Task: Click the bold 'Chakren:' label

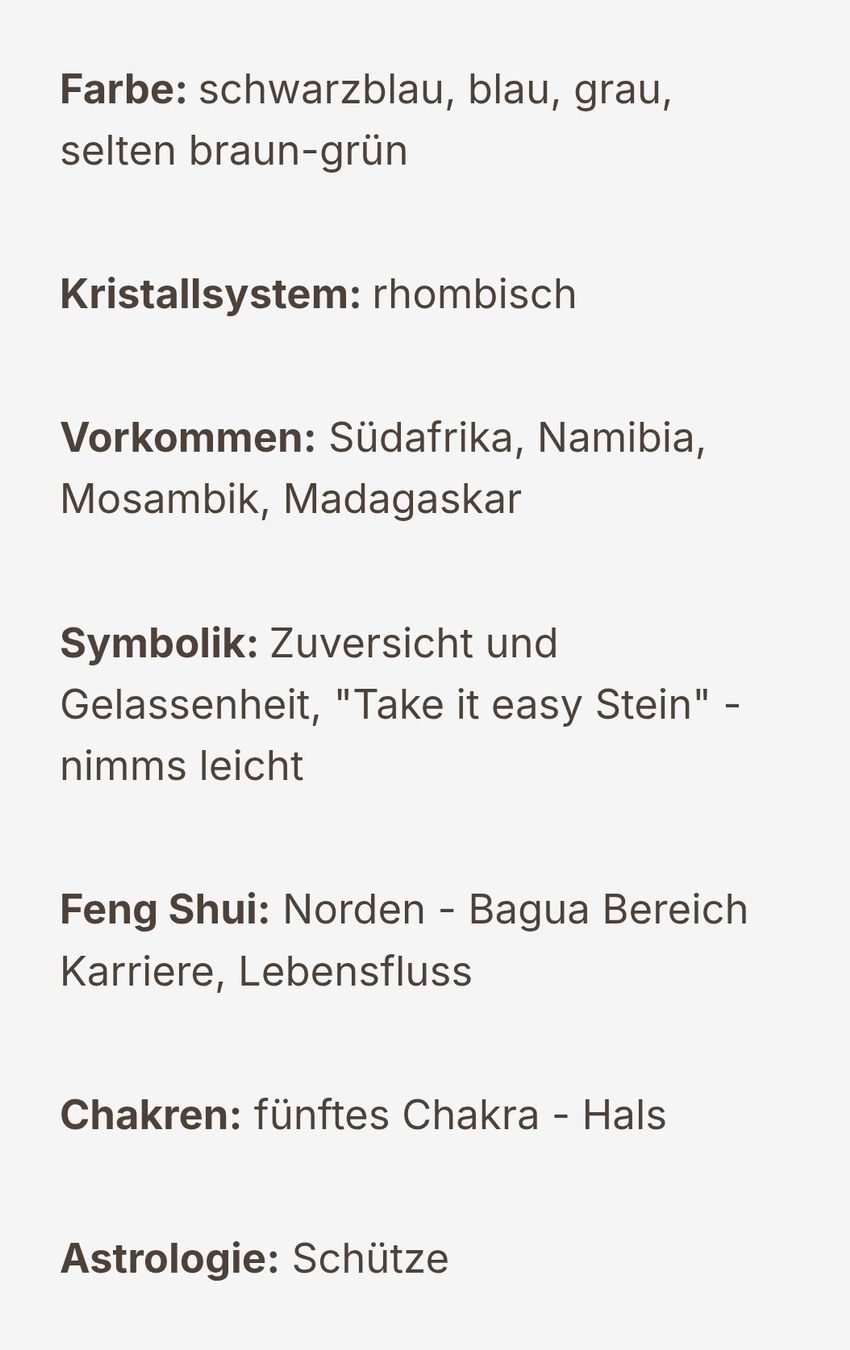Action: [151, 1116]
